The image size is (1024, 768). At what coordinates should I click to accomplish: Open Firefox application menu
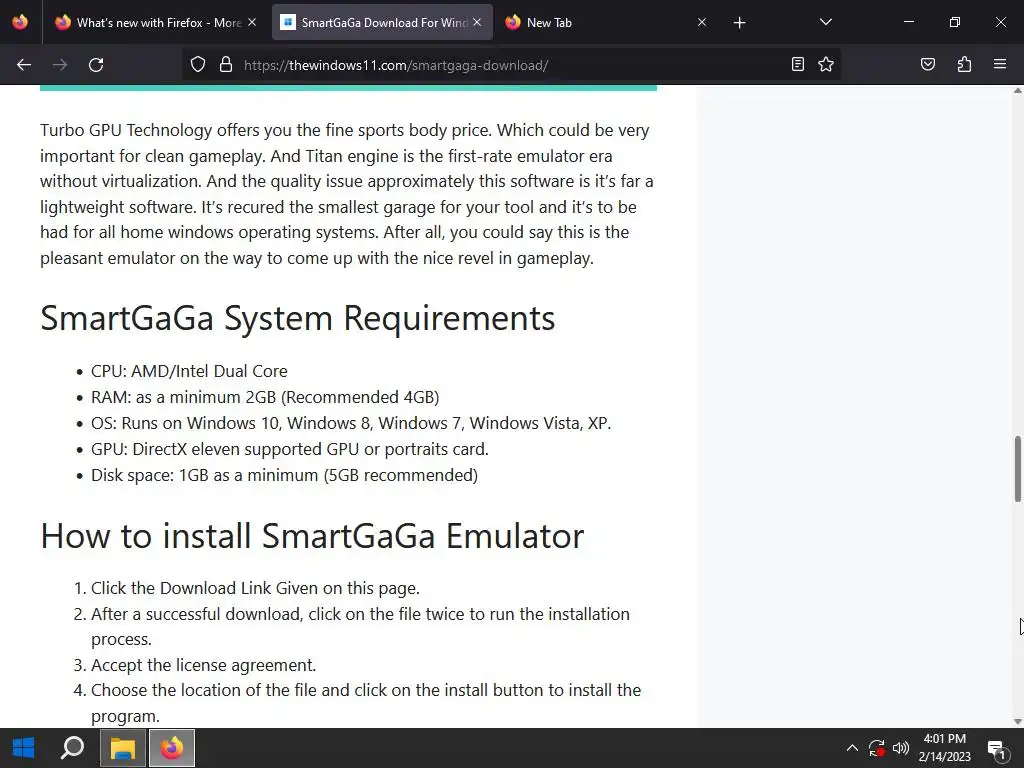tap(1000, 65)
